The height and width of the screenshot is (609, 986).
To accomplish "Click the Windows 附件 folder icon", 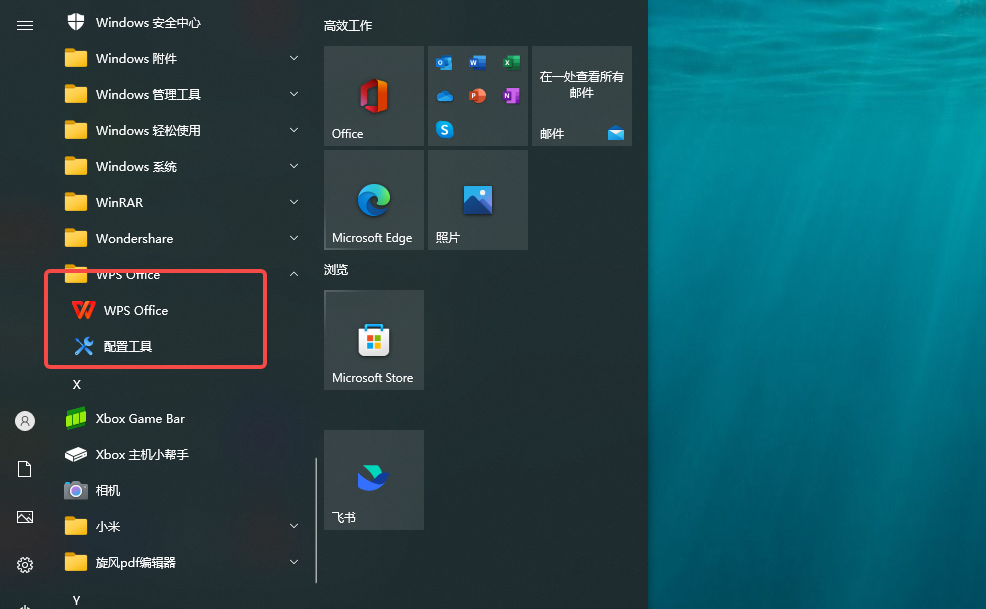I will 75,58.
